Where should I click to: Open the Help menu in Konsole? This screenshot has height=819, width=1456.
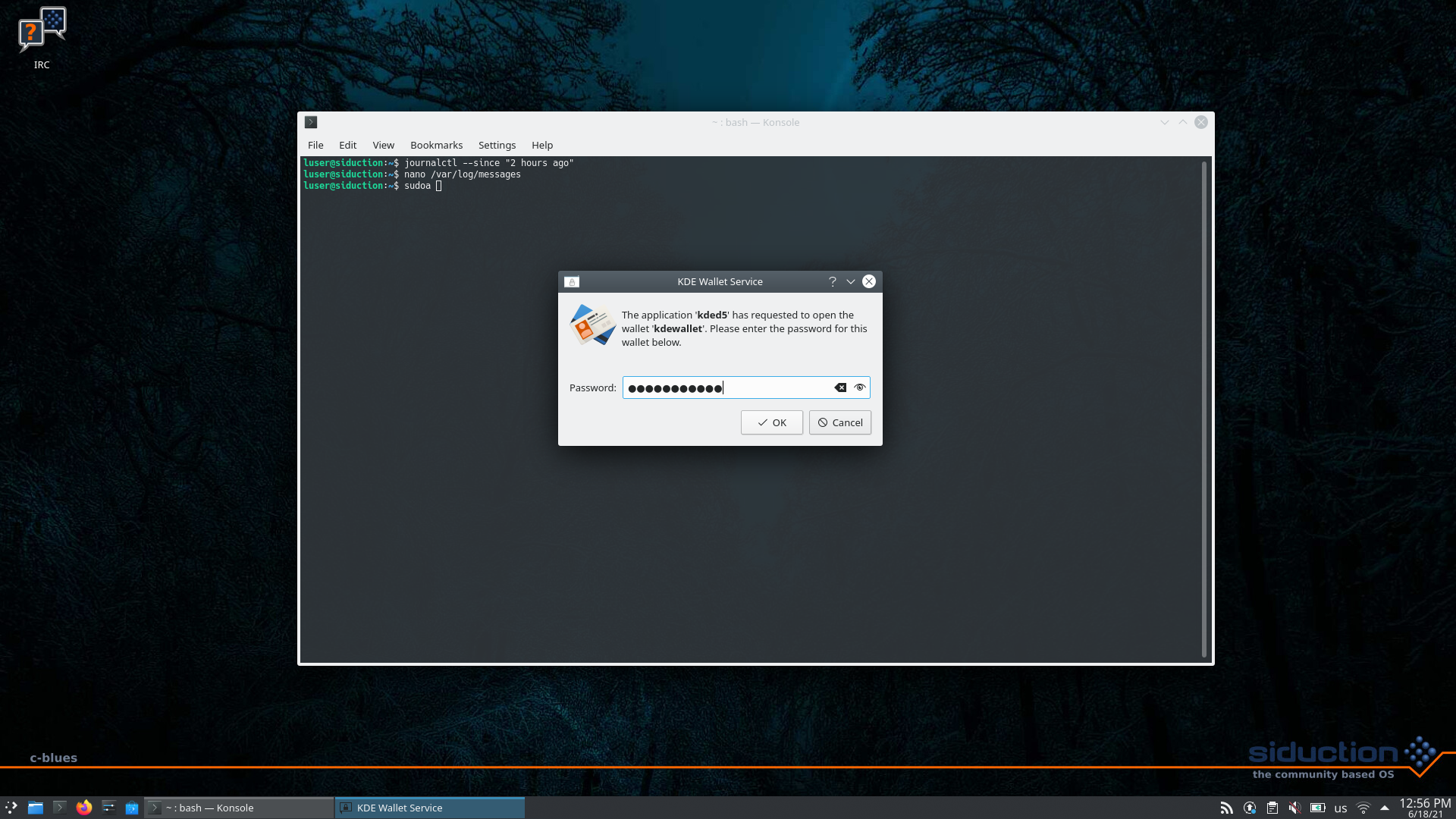pyautogui.click(x=542, y=145)
